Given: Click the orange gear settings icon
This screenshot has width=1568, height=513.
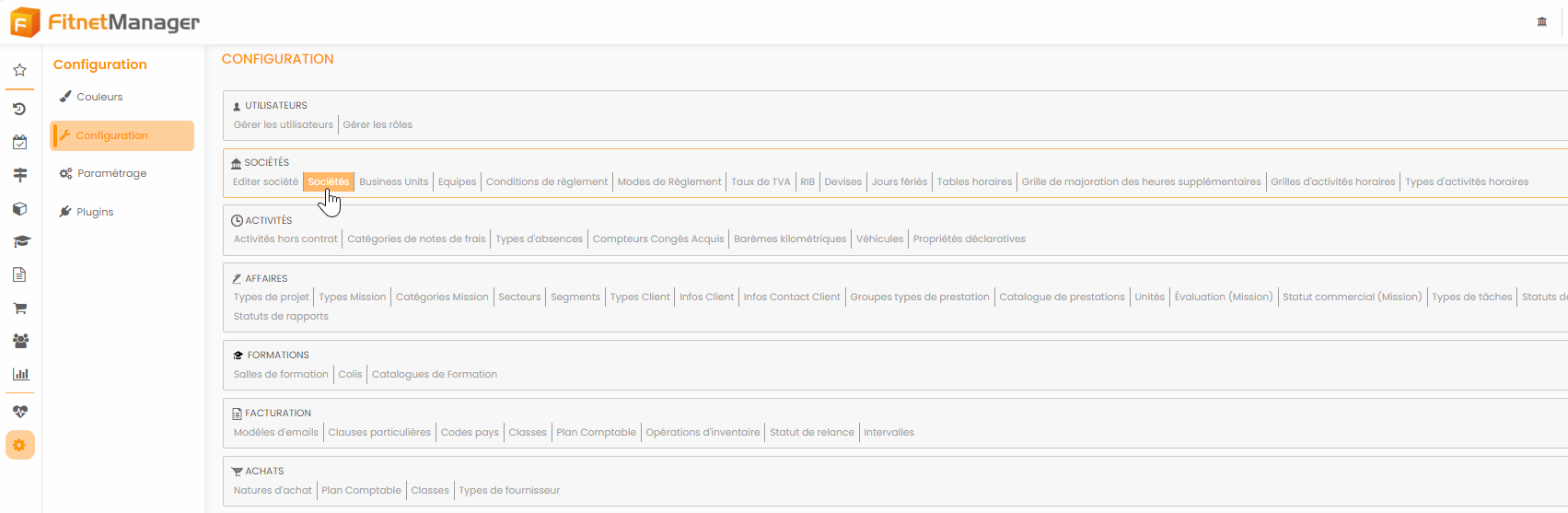Looking at the screenshot, I should (x=19, y=446).
